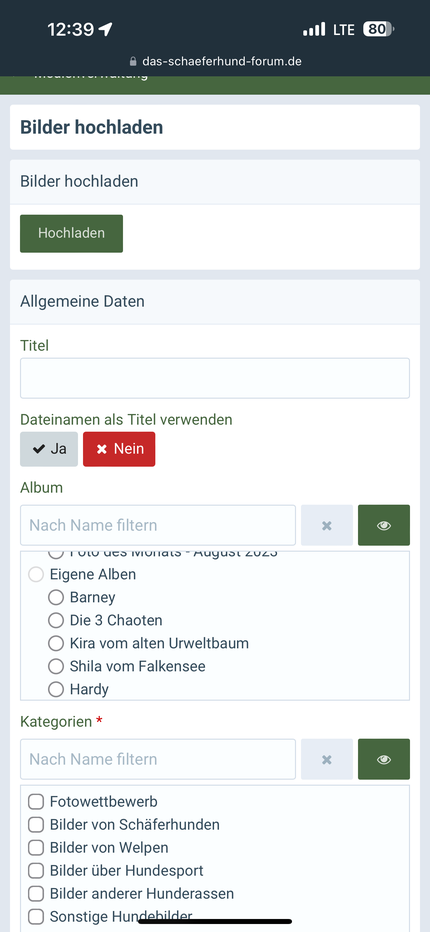Tap the location arrow next to the time

[105, 29]
